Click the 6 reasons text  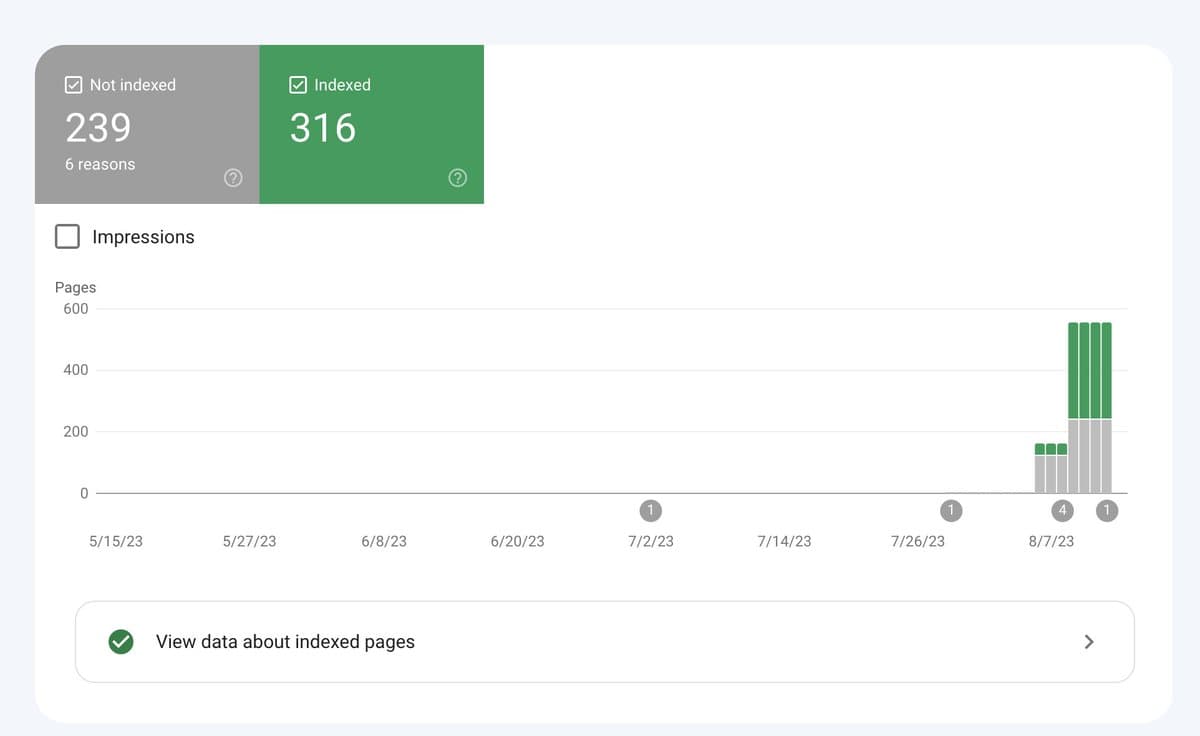click(100, 164)
